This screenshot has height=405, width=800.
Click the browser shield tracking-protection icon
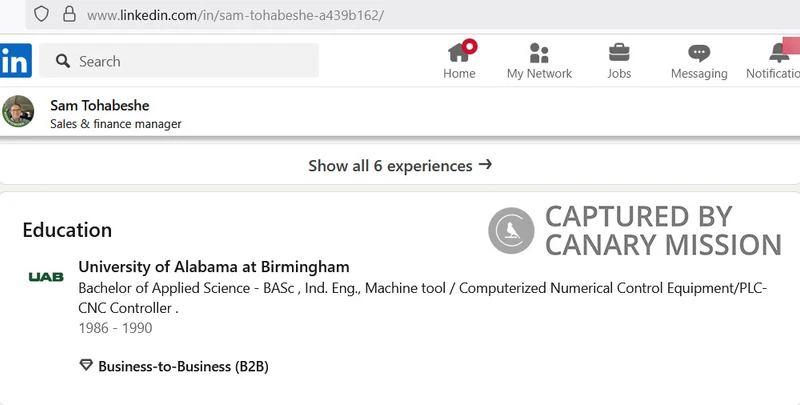pos(41,14)
